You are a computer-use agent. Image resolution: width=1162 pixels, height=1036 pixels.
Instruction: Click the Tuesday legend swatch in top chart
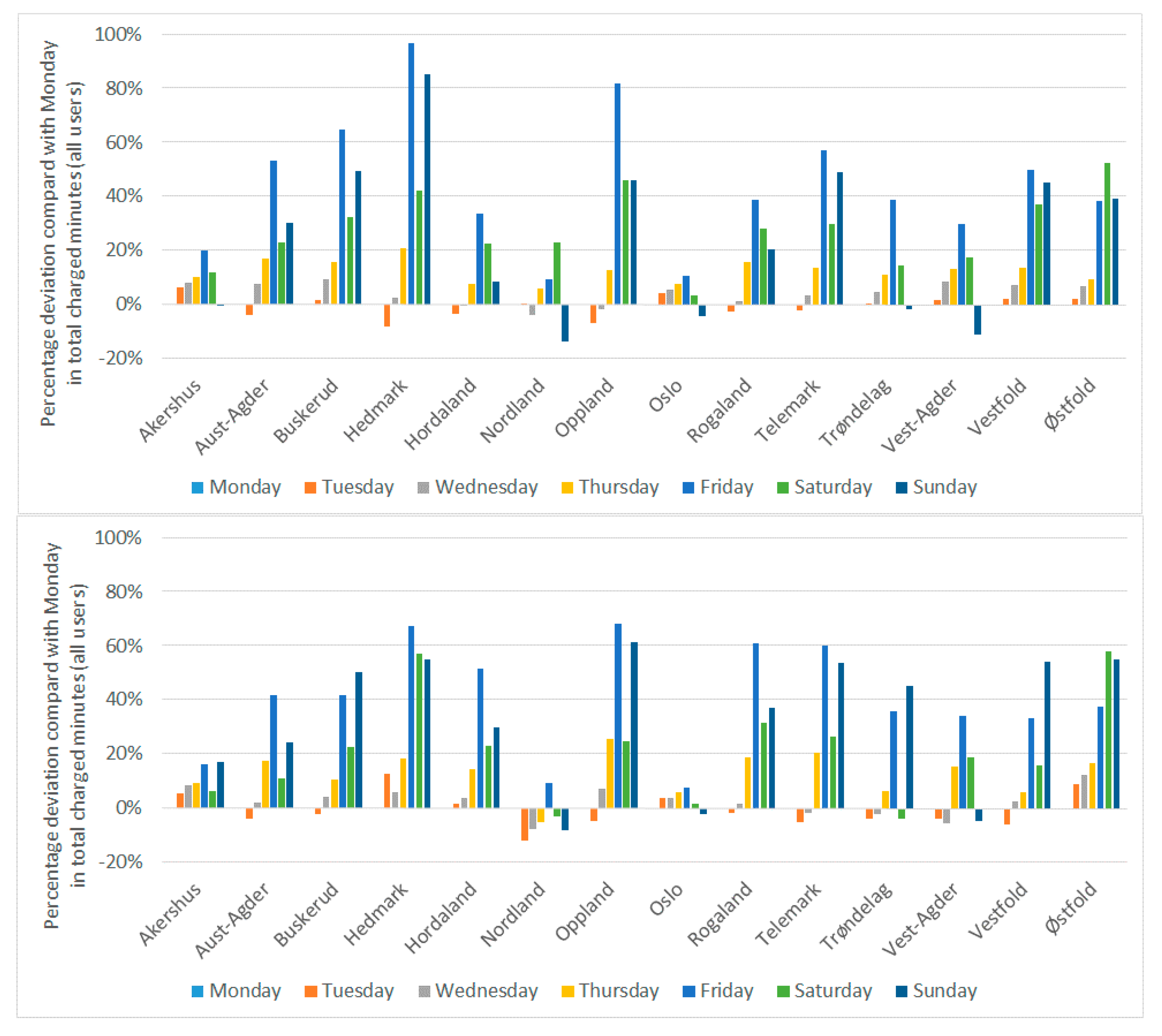click(x=310, y=488)
